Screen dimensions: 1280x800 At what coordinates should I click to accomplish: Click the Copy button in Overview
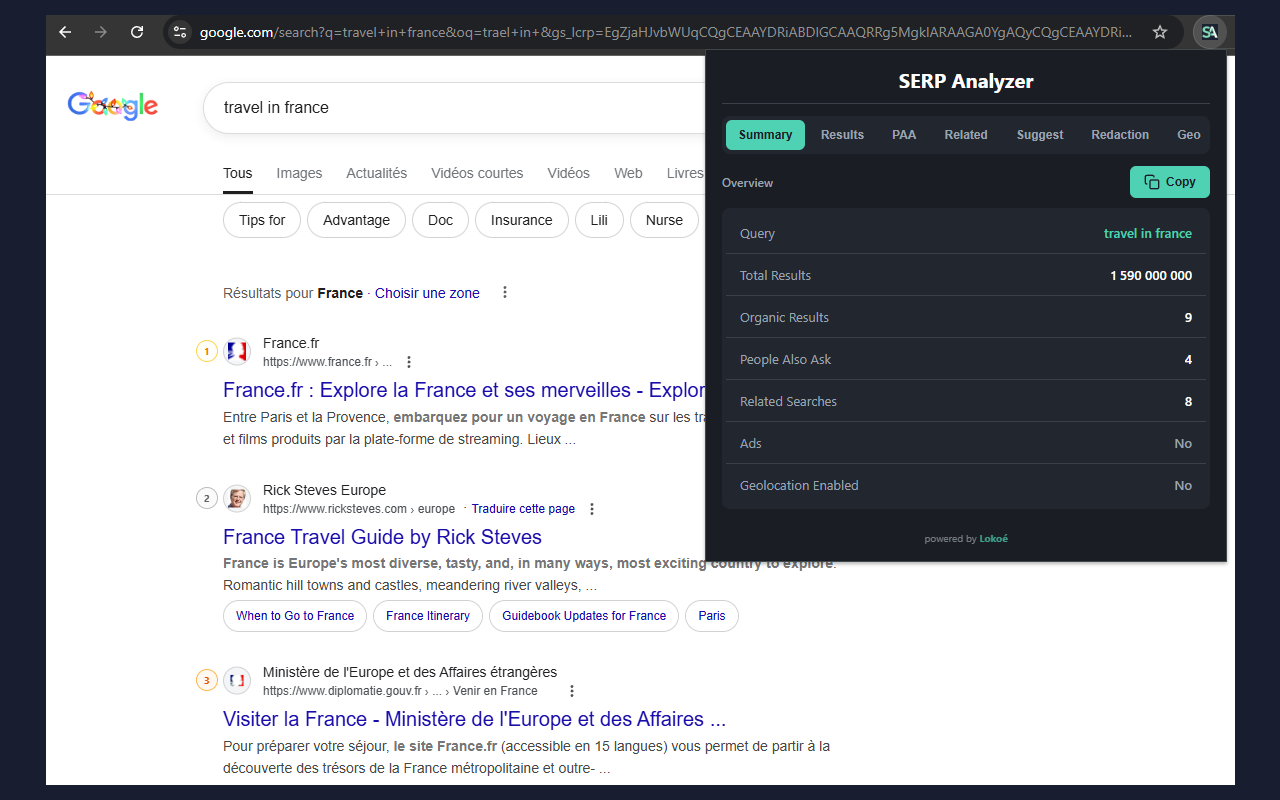(1170, 182)
